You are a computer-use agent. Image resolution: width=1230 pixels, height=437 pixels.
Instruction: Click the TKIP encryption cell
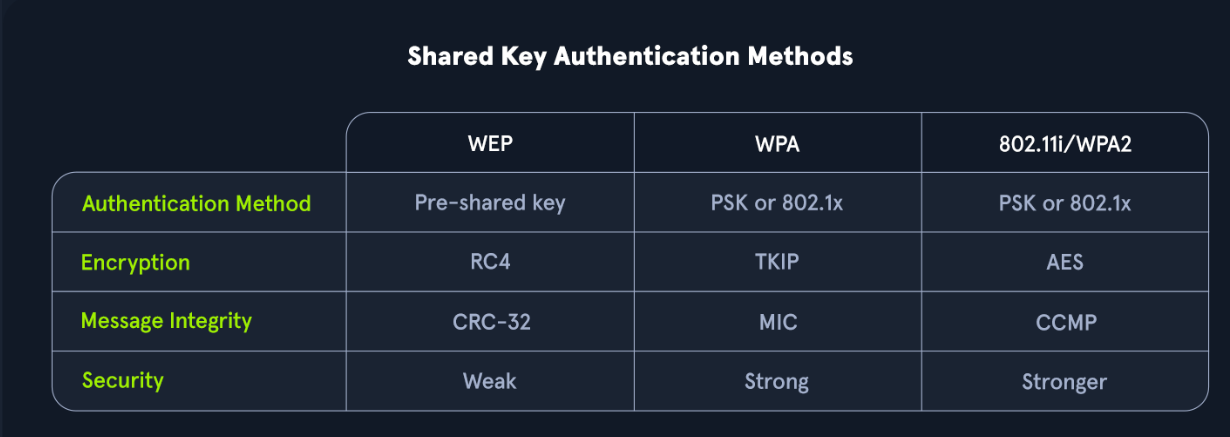777,263
